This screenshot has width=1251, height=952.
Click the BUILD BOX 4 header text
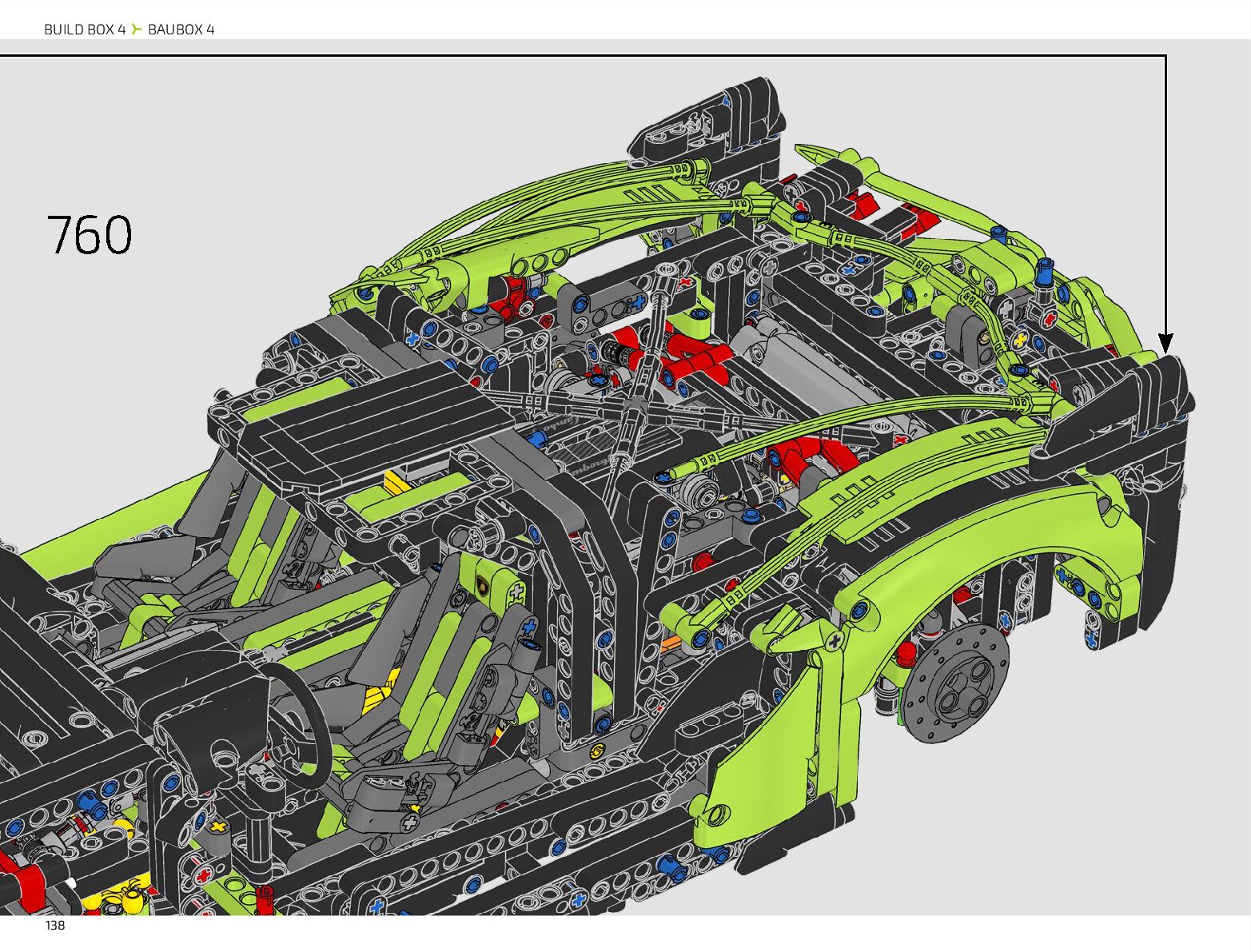pyautogui.click(x=85, y=30)
